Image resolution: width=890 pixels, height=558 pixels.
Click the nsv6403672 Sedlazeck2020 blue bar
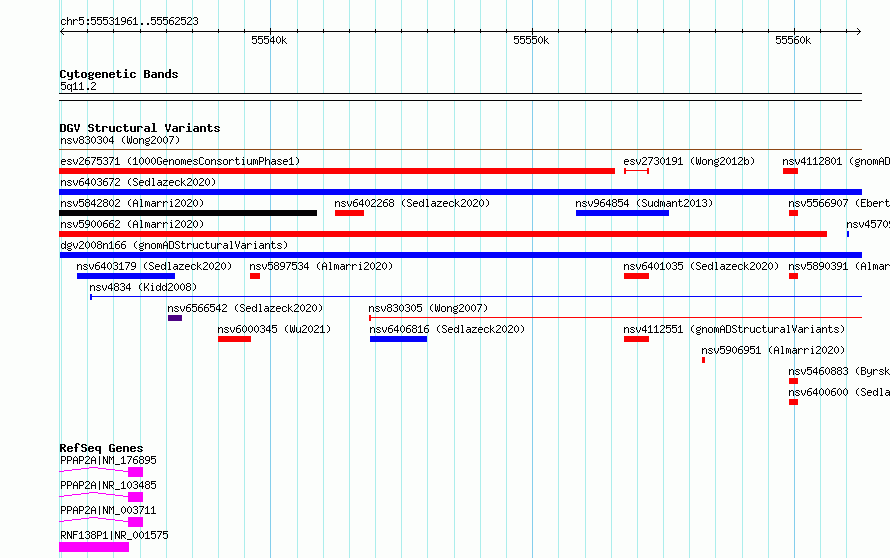click(x=460, y=192)
